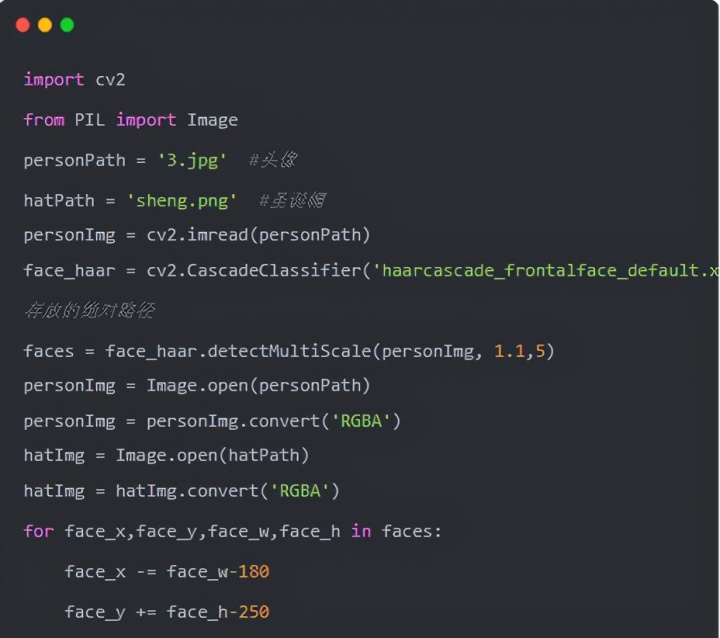This screenshot has height=638, width=720.
Task: Click 'cv2.CascadeClassifier' in face_haar line
Action: [x=254, y=270]
